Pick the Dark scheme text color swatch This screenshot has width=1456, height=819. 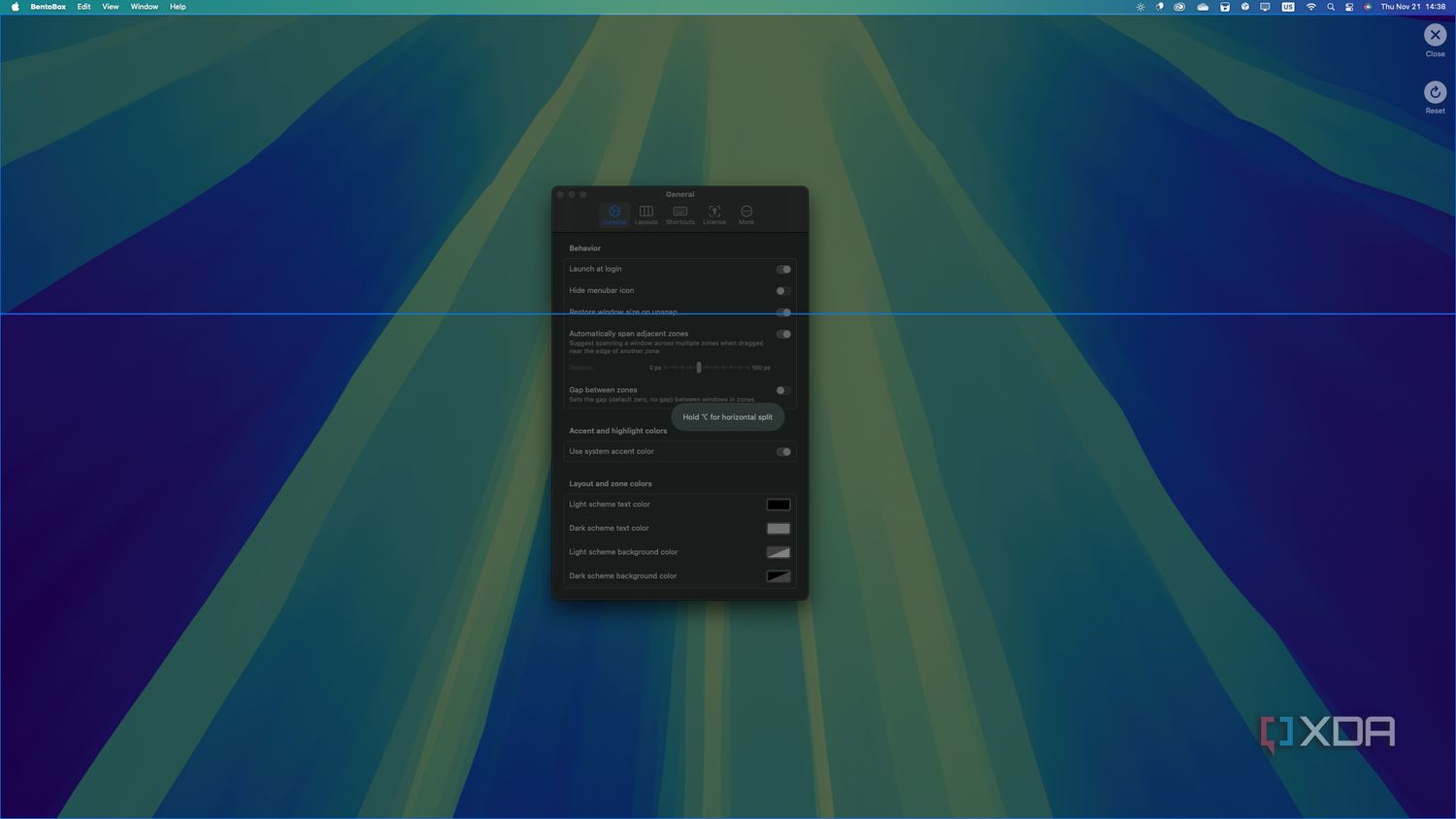(x=778, y=529)
